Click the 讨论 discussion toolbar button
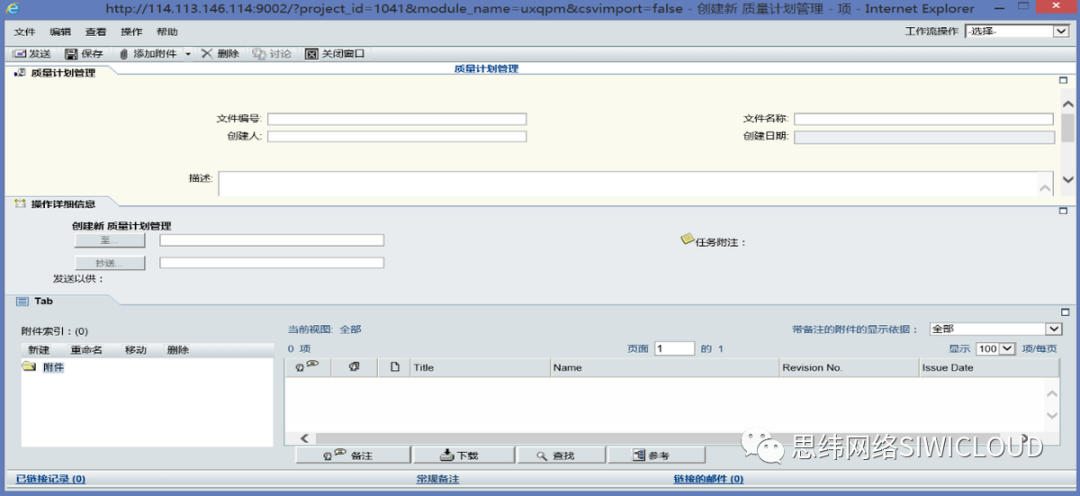The width and height of the screenshot is (1080, 496). pos(272,54)
